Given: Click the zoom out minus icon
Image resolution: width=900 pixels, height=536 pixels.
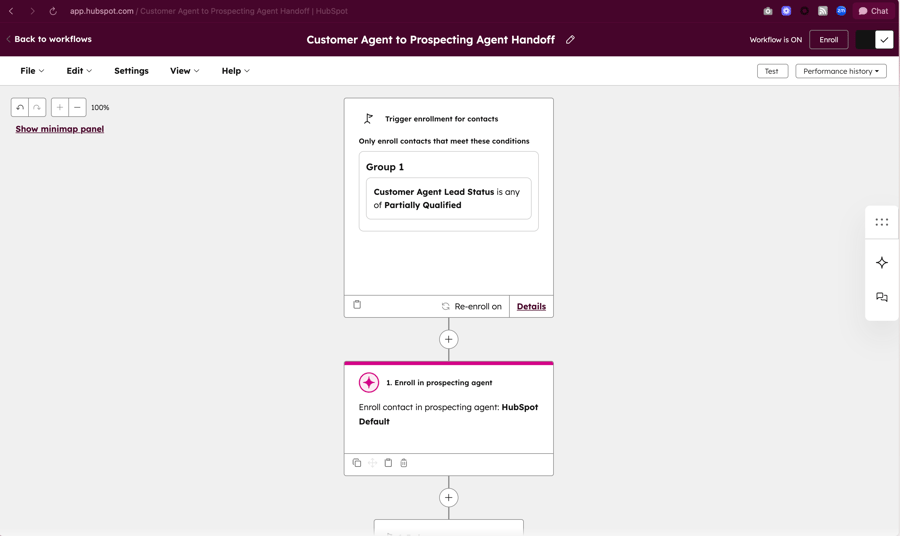Looking at the screenshot, I should (77, 107).
